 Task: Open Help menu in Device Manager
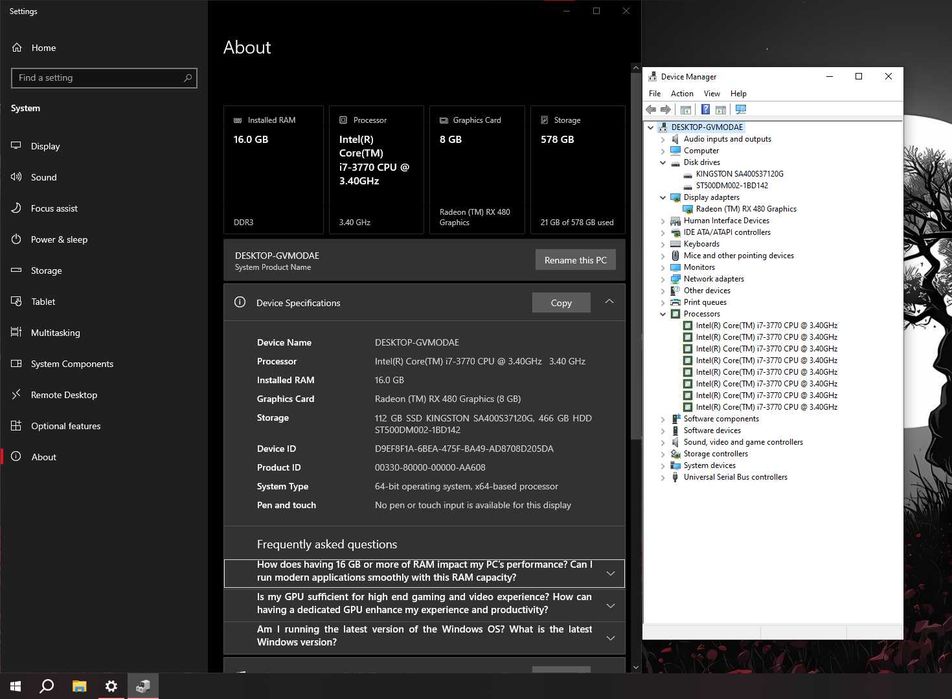coord(738,94)
